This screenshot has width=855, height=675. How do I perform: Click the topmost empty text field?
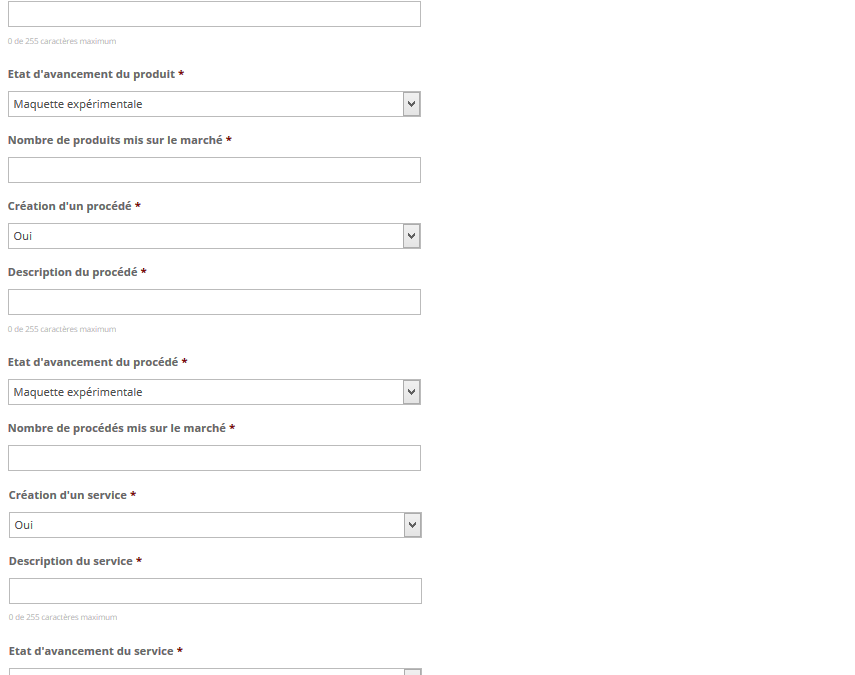(214, 14)
